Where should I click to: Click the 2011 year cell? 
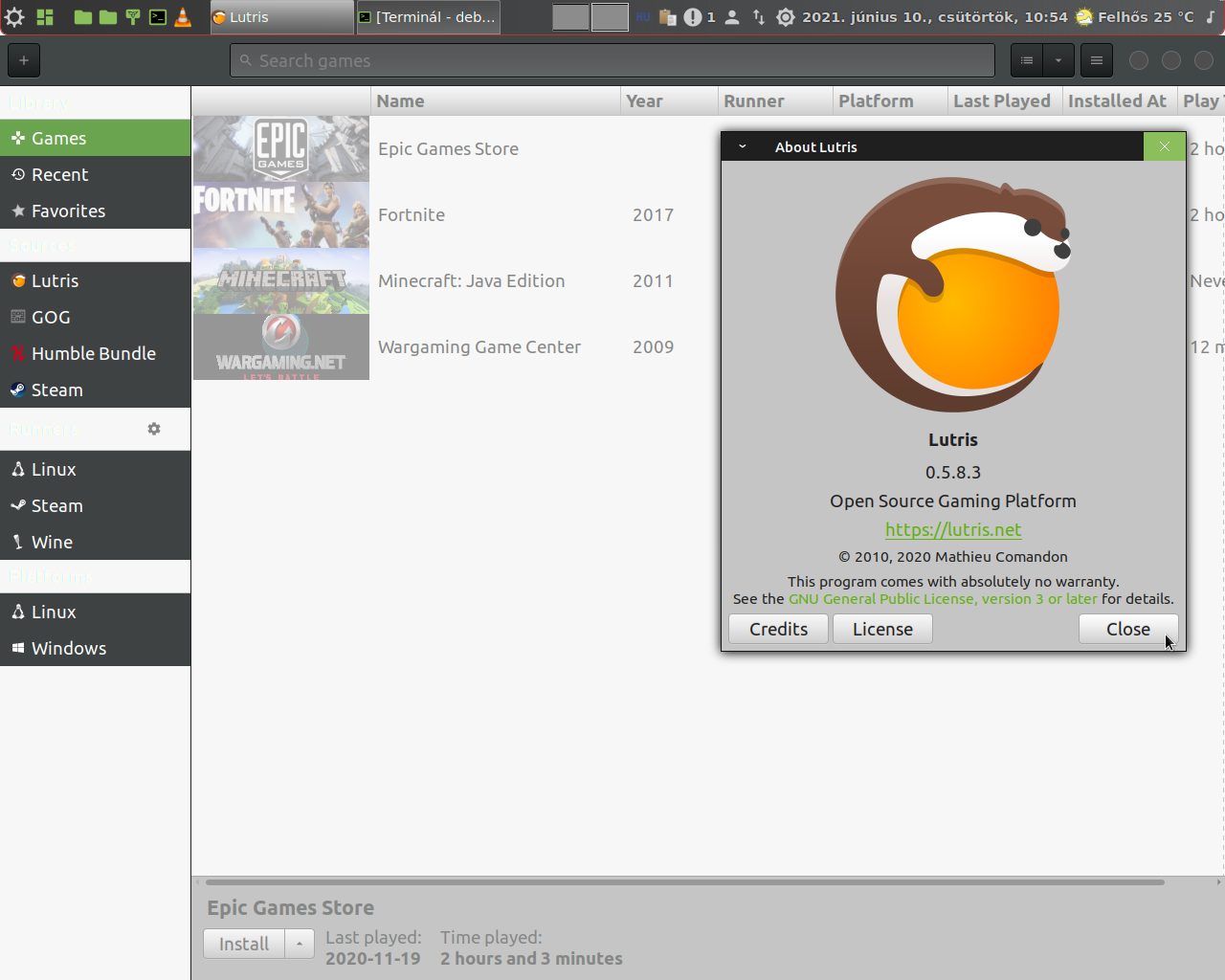pos(653,280)
